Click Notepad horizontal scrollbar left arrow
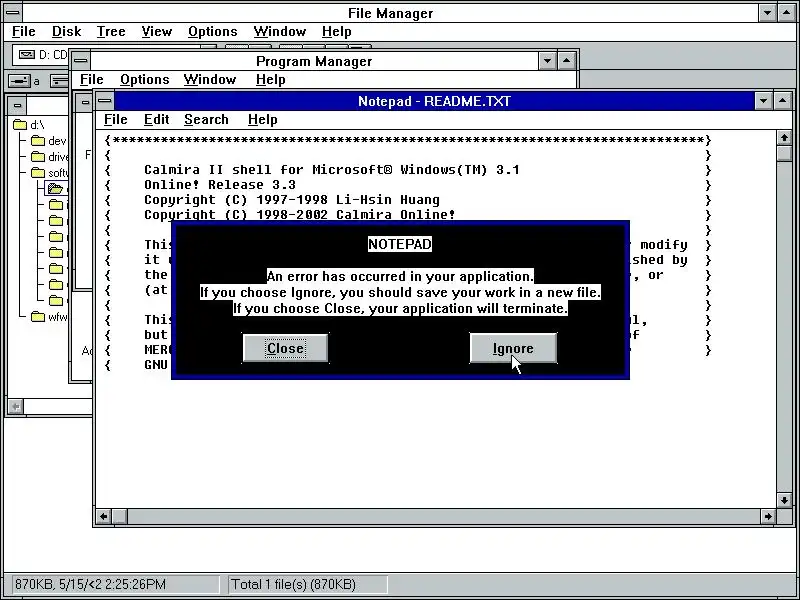 click(104, 516)
